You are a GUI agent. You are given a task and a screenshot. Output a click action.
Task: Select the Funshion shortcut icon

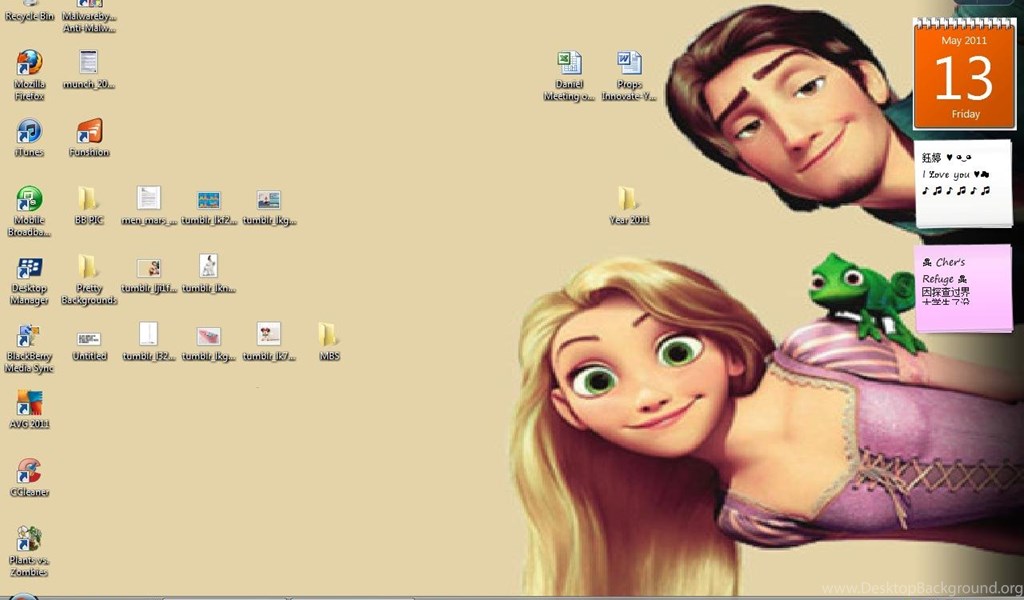click(x=89, y=138)
